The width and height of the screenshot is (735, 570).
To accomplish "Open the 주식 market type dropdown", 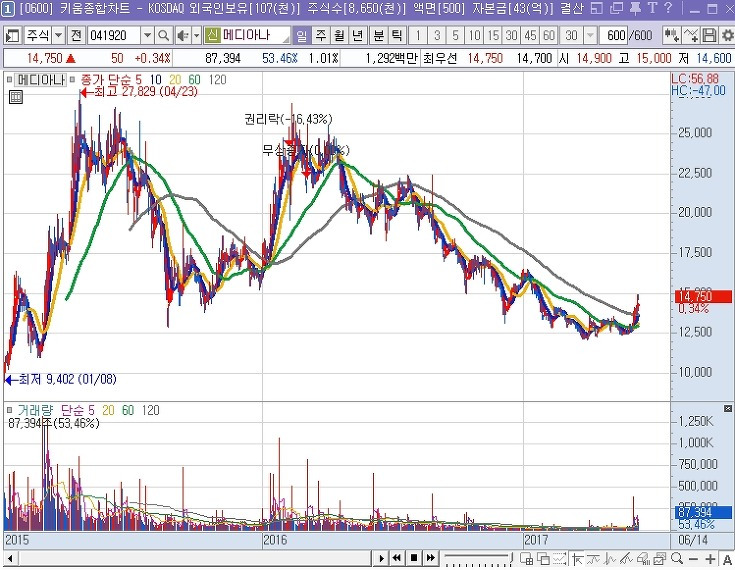I will (x=59, y=35).
